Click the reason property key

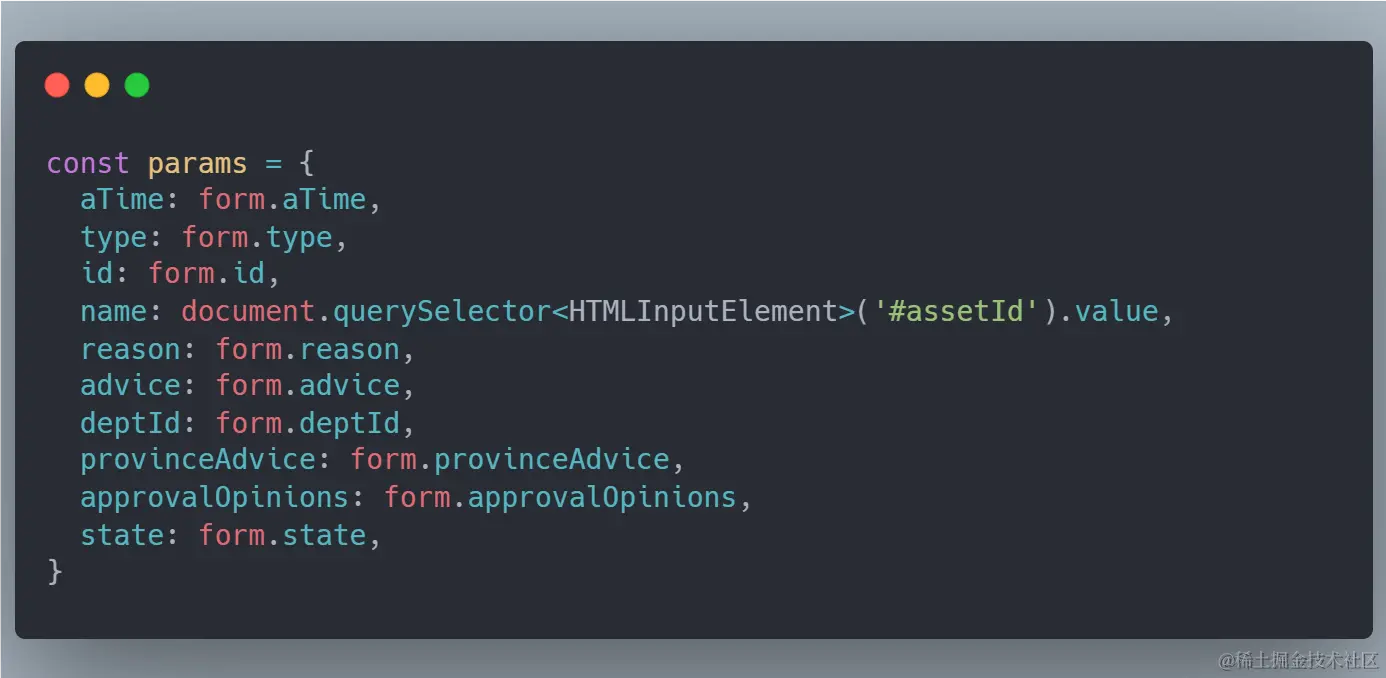139,350
